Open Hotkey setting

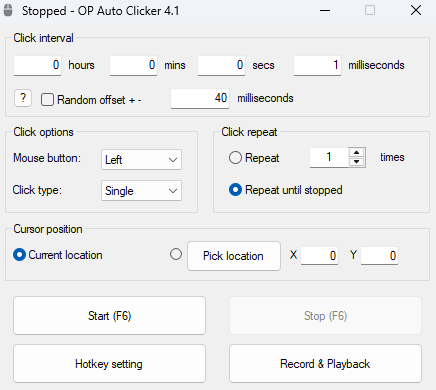pyautogui.click(x=109, y=364)
